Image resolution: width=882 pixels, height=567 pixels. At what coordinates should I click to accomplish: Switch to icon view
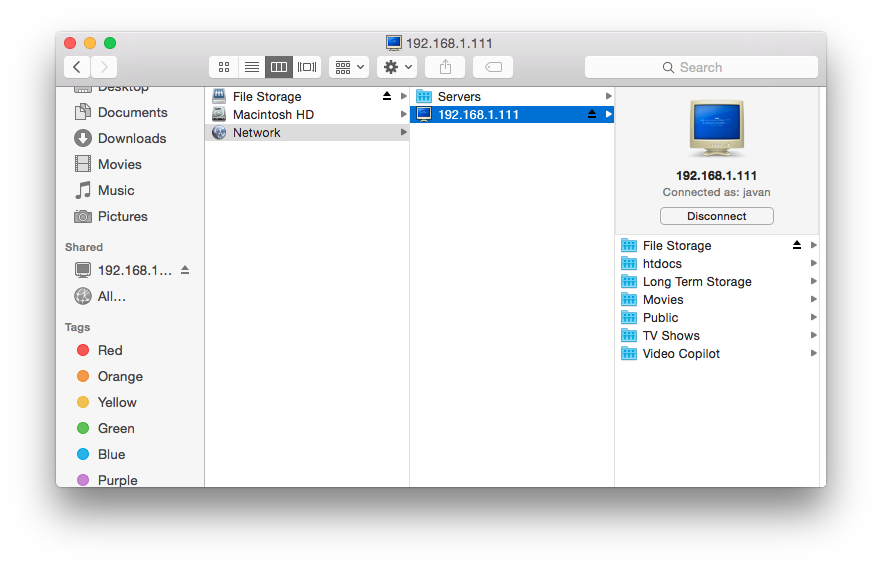[x=224, y=68]
